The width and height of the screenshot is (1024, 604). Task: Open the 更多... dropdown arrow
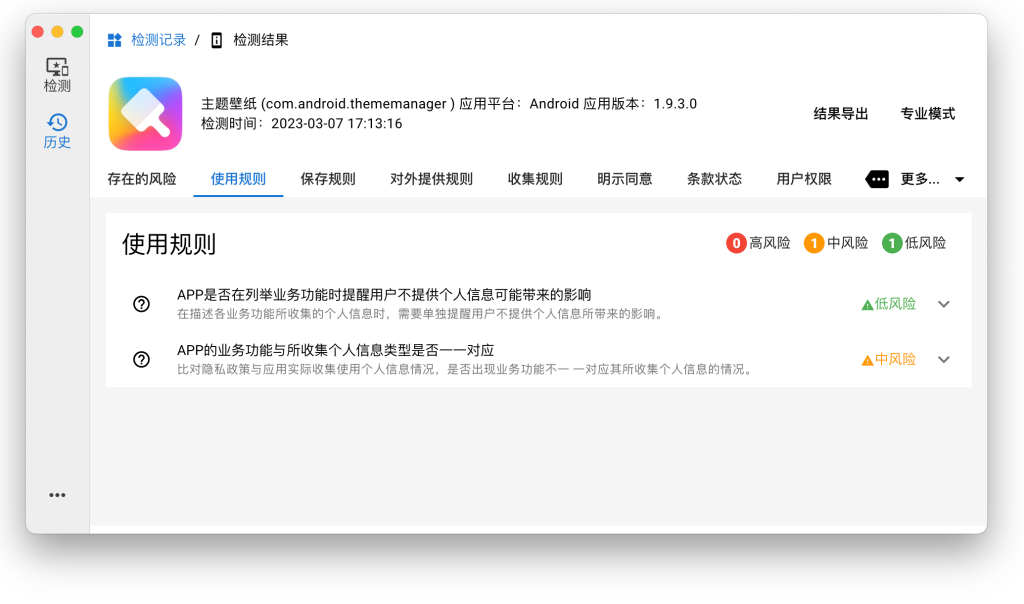pos(959,179)
